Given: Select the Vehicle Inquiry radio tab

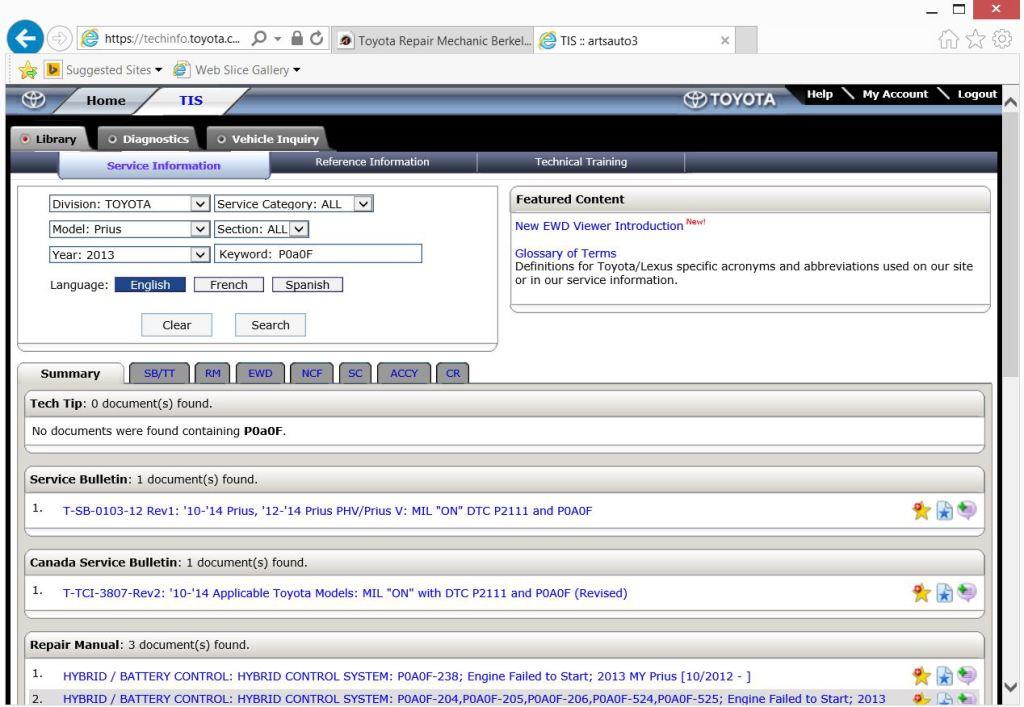Looking at the screenshot, I should point(268,139).
